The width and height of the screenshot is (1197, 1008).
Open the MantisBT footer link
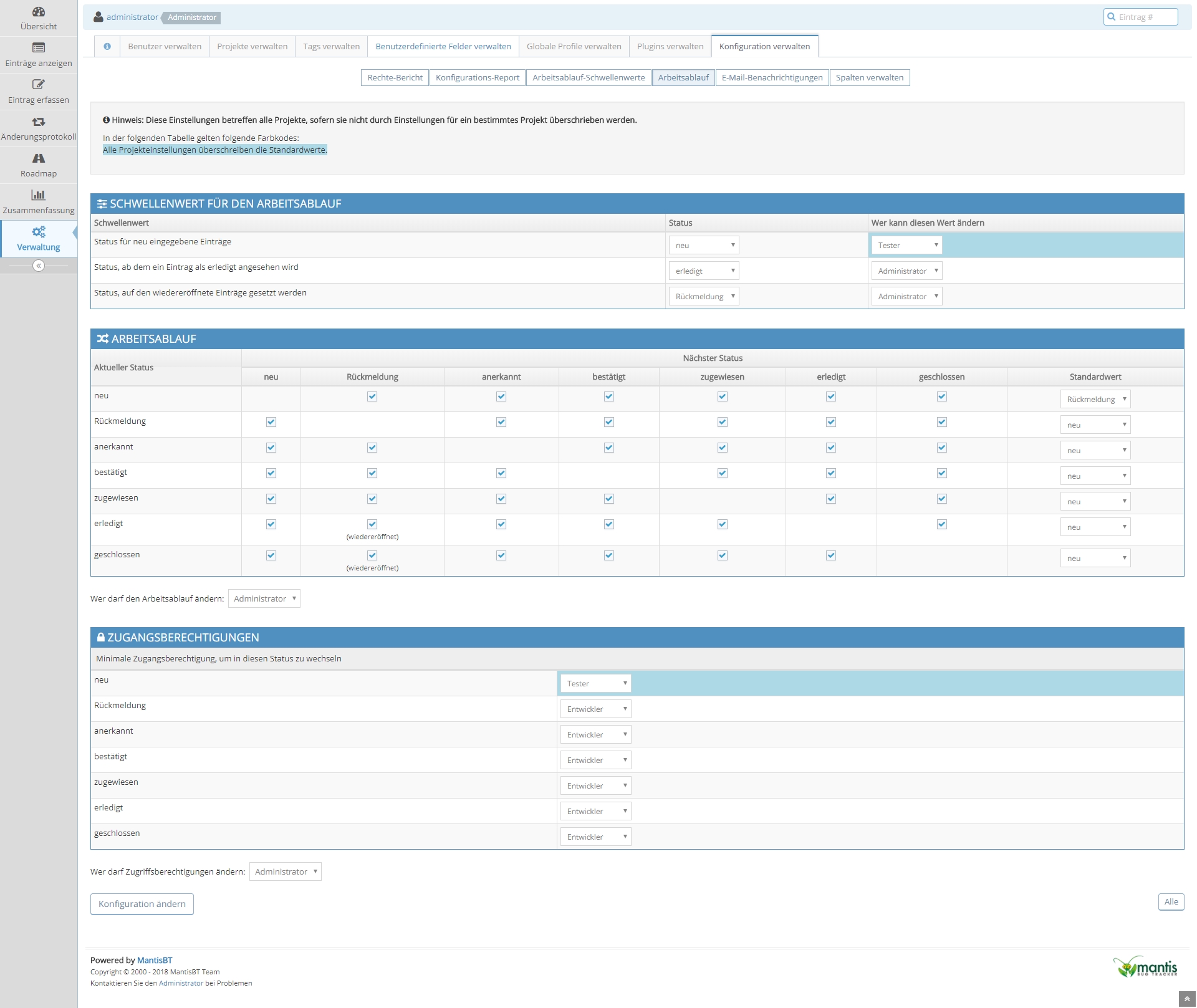(x=155, y=960)
